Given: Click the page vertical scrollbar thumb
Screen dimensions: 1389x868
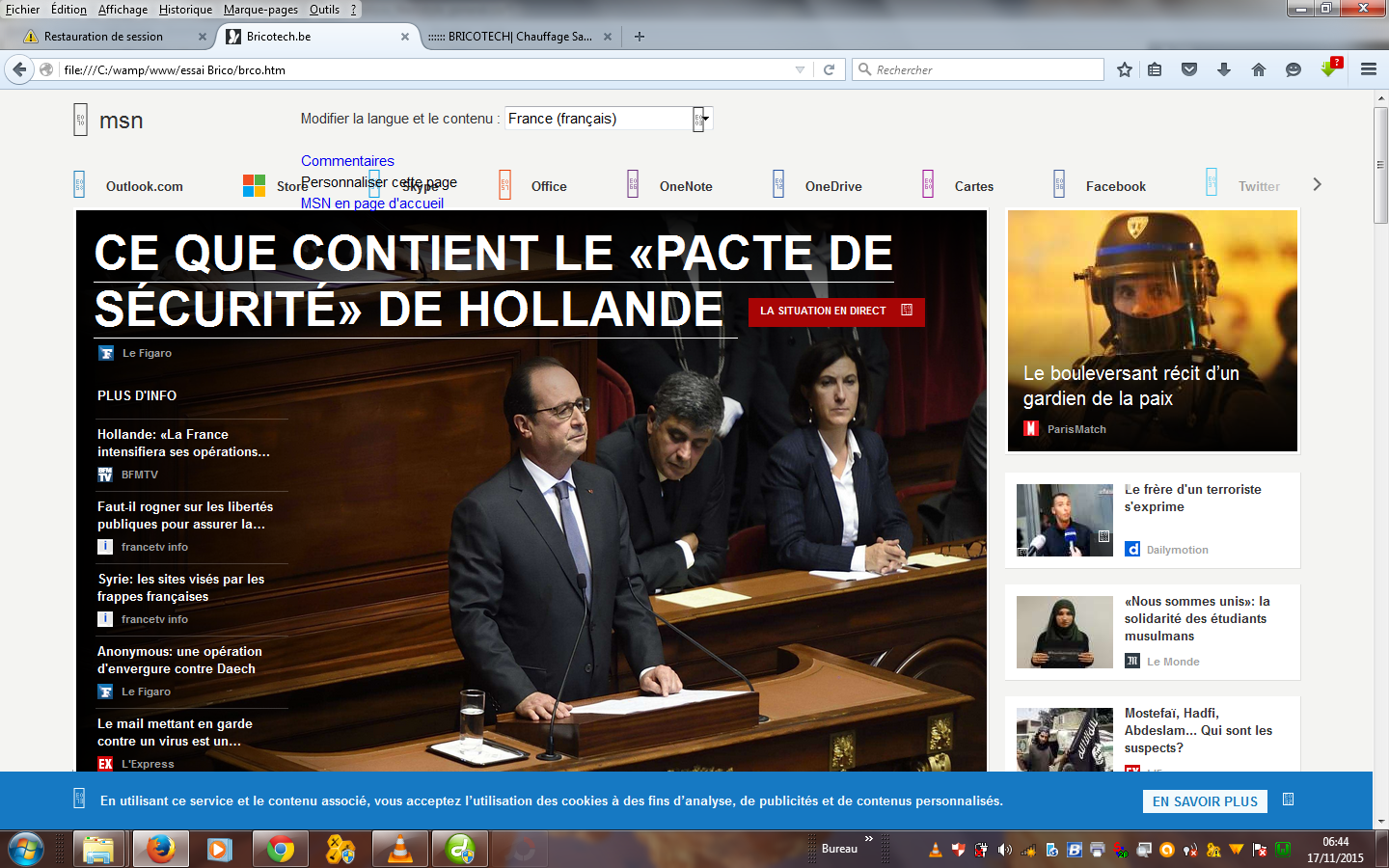Looking at the screenshot, I should tap(1380, 166).
